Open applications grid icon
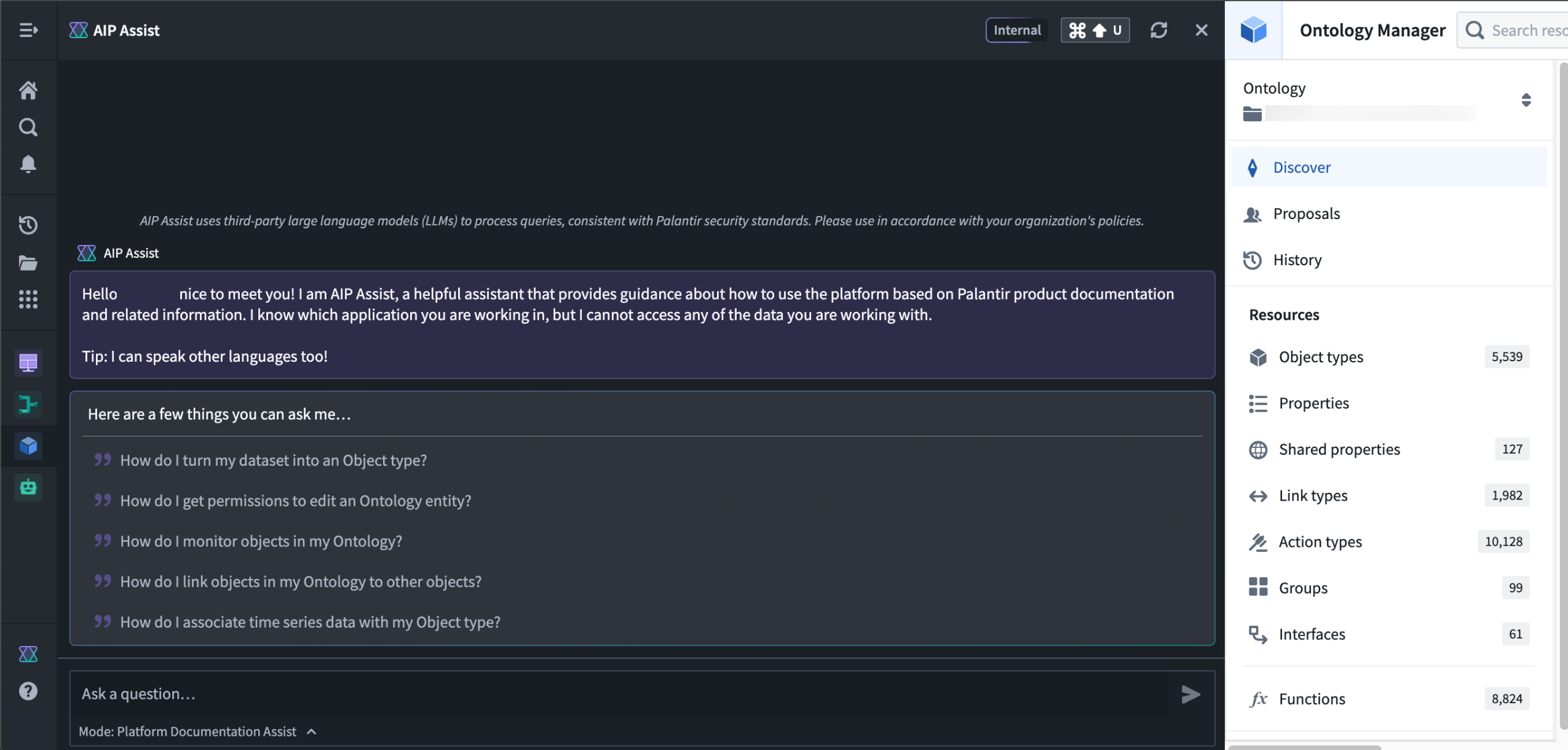The width and height of the screenshot is (1568, 750). 28,300
